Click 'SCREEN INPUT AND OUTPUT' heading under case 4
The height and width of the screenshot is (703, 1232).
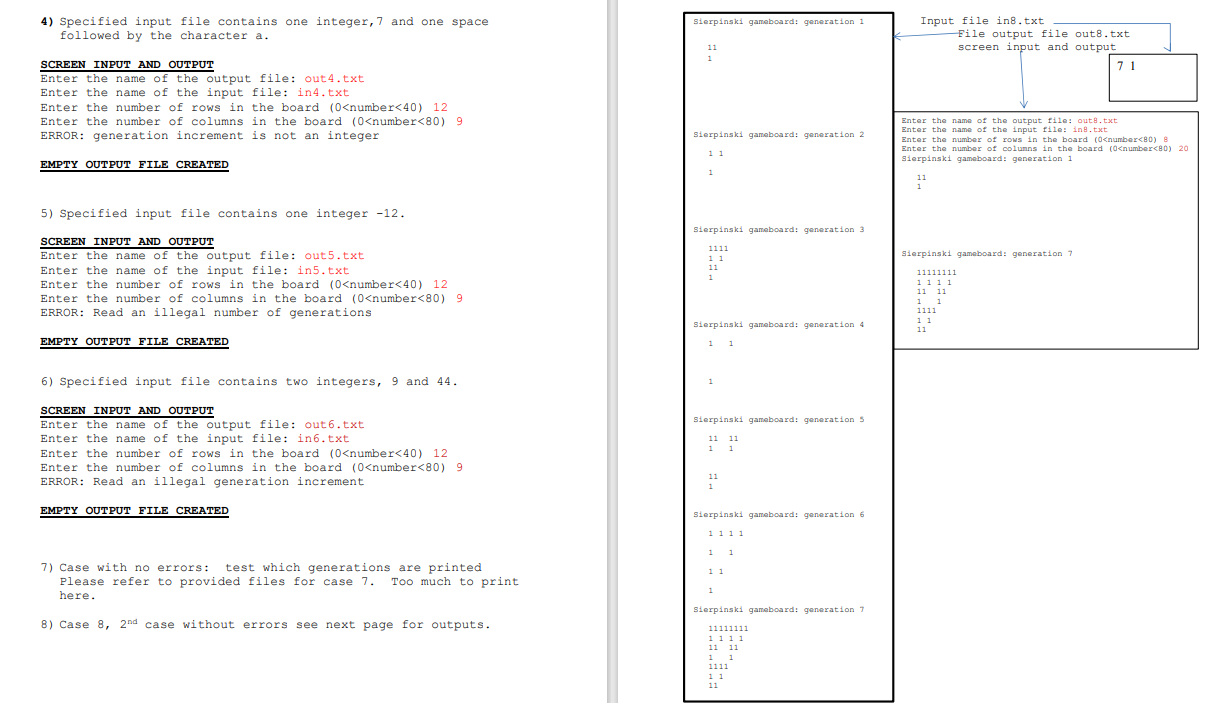tap(127, 65)
